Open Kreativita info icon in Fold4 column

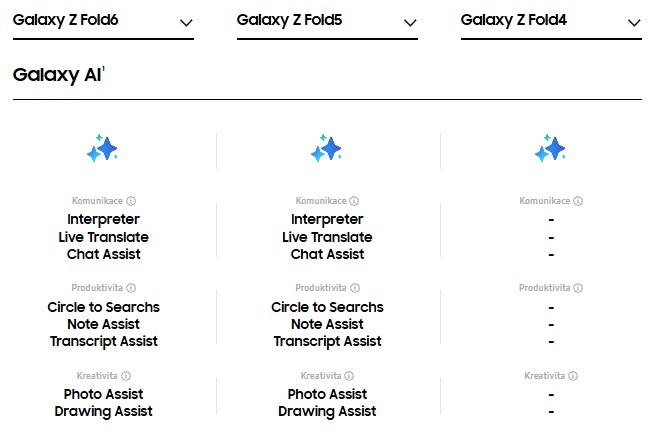[x=573, y=376]
